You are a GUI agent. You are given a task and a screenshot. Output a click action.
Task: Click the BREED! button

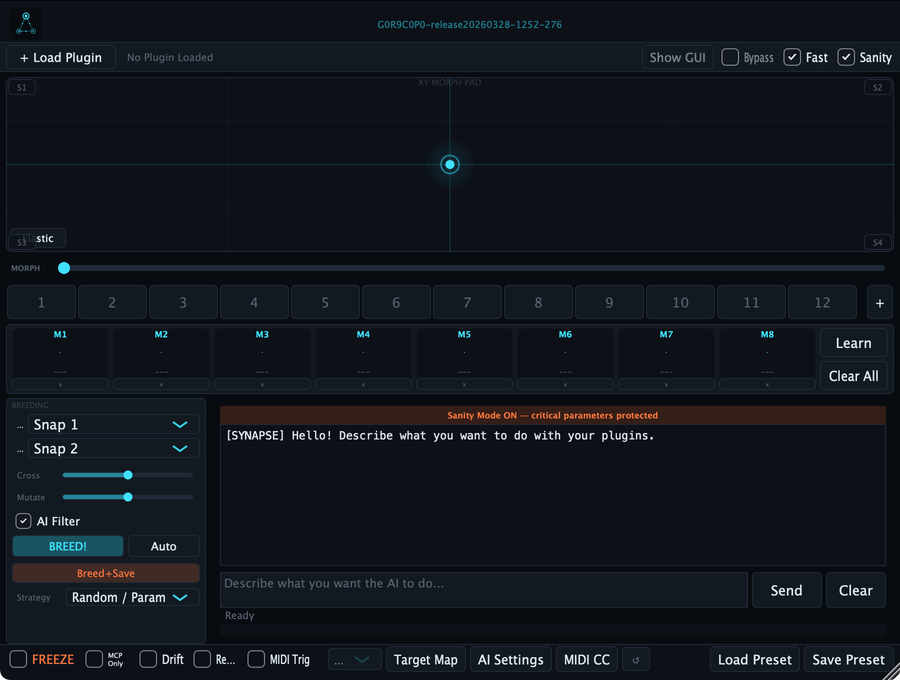[x=67, y=546]
